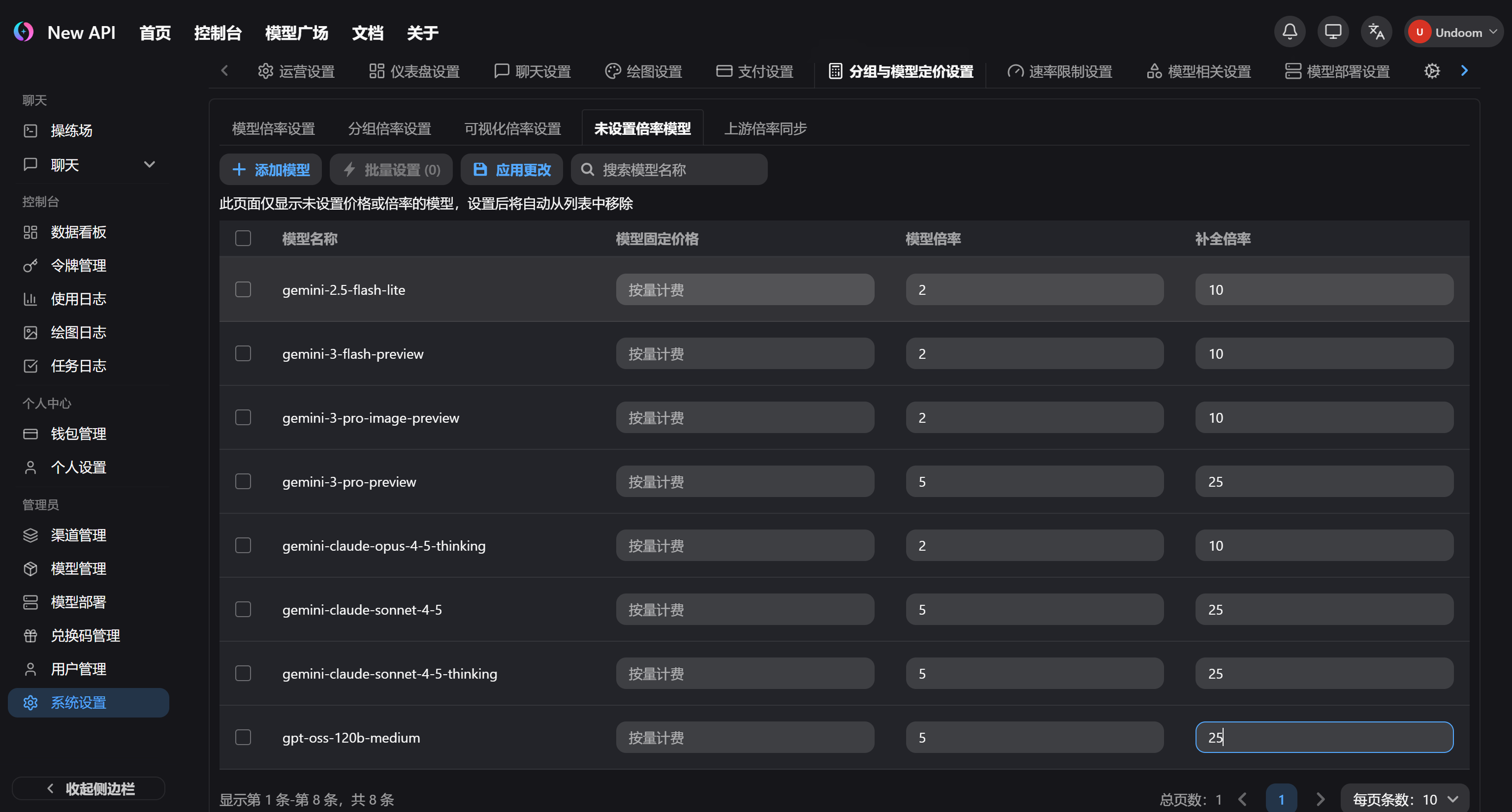Screen dimensions: 1512x812
Task: Switch to the 模型倍率设置 tab
Action: [x=273, y=128]
